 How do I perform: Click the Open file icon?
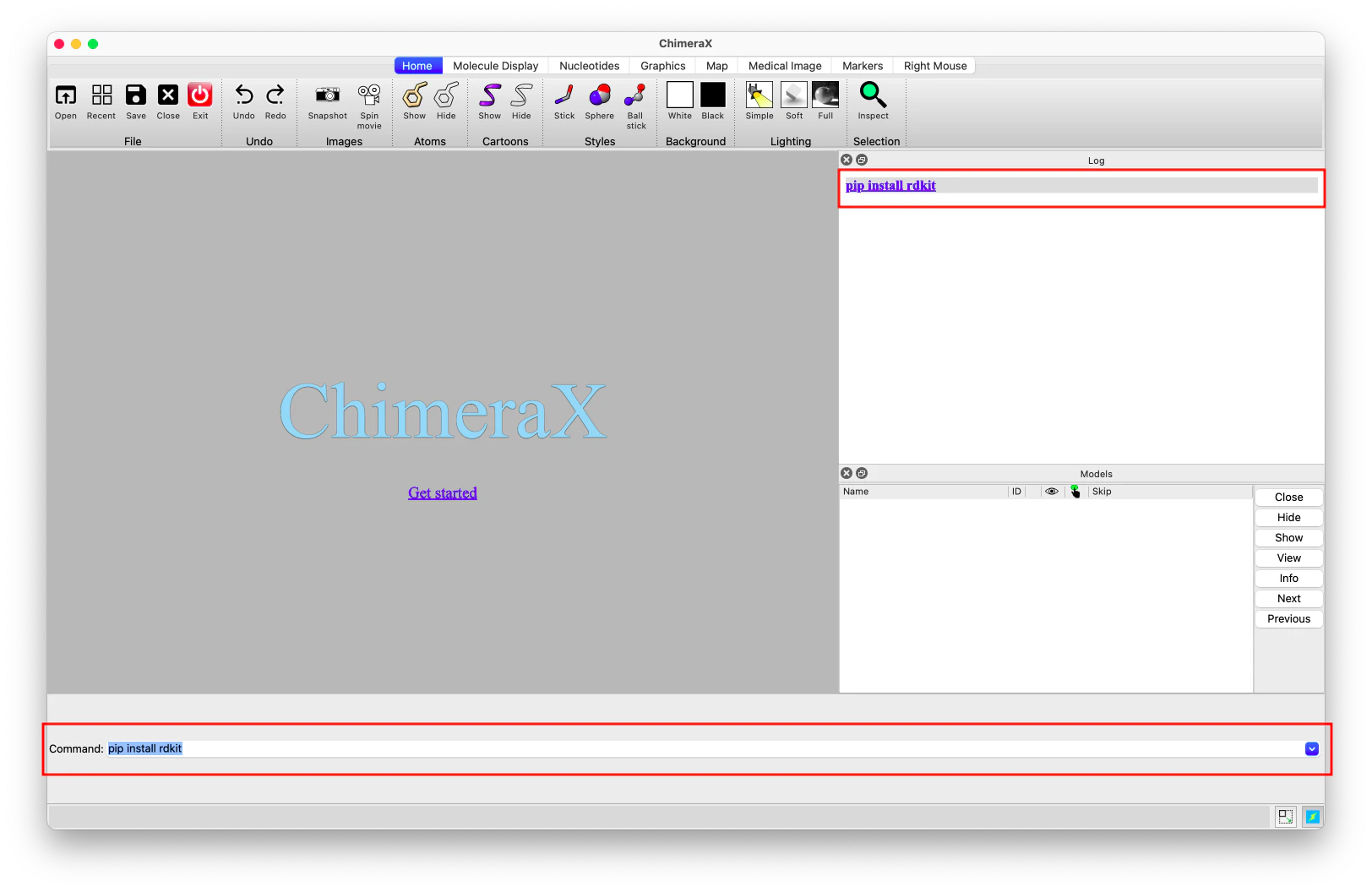tap(66, 95)
